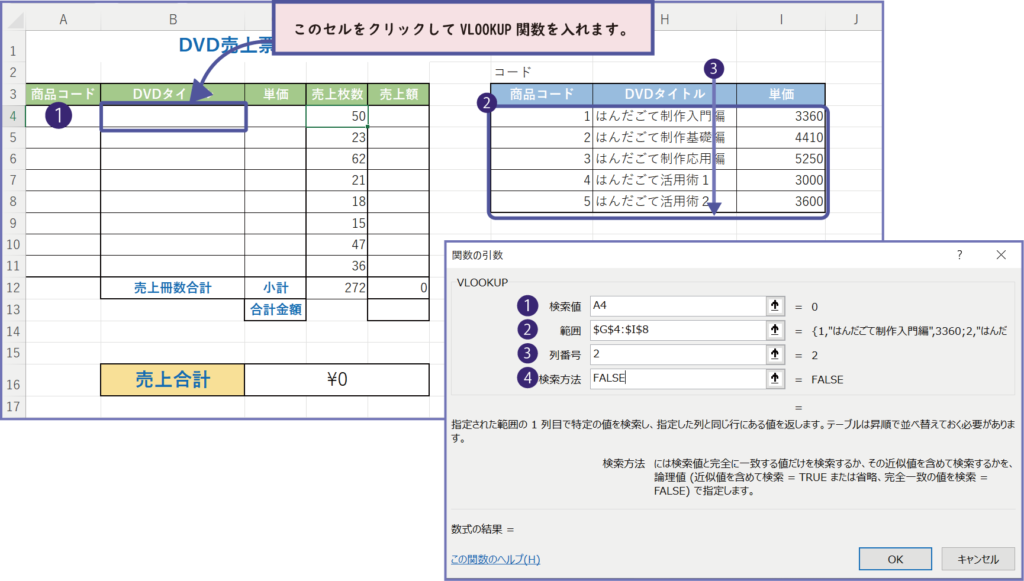The image size is (1024, 581).
Task: Click the help question mark in dialog title
Action: pyautogui.click(x=959, y=255)
